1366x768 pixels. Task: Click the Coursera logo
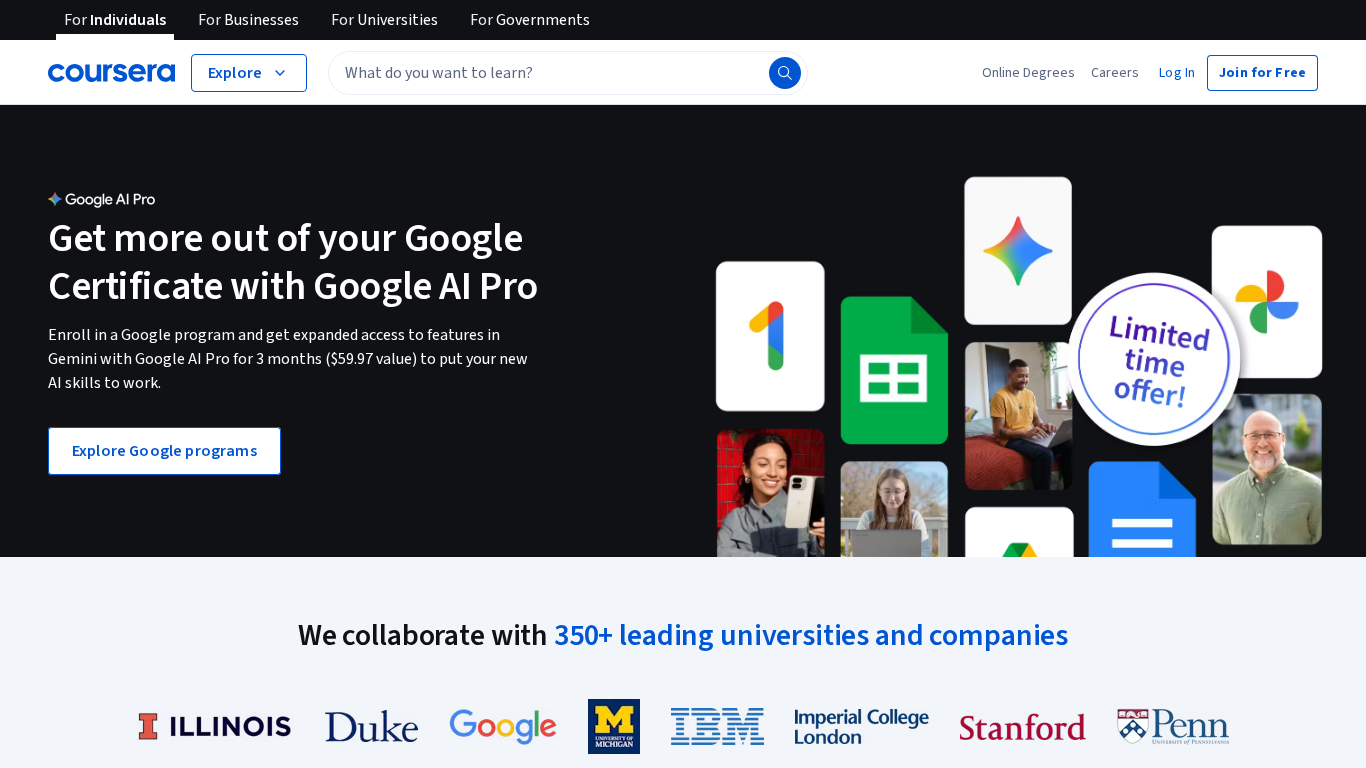tap(111, 72)
